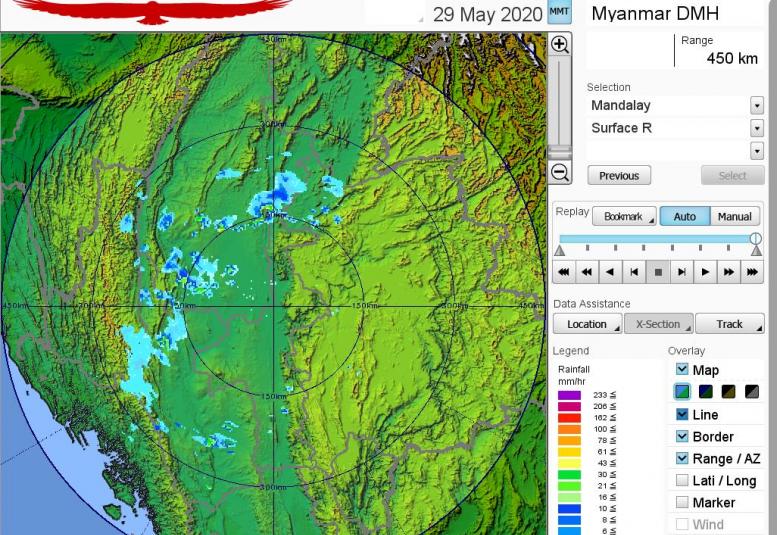The height and width of the screenshot is (535, 780).
Task: Skip to the last replay frame
Action: (x=752, y=271)
